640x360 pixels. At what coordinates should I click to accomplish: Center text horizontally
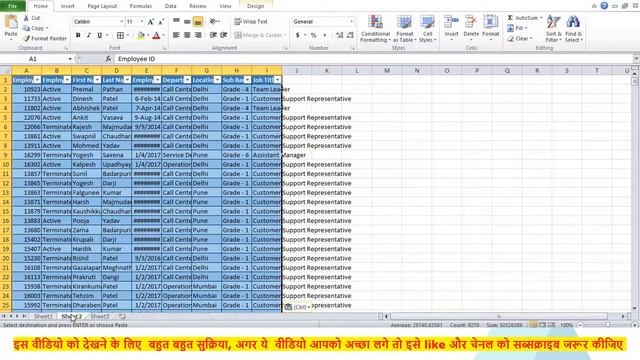click(x=187, y=36)
